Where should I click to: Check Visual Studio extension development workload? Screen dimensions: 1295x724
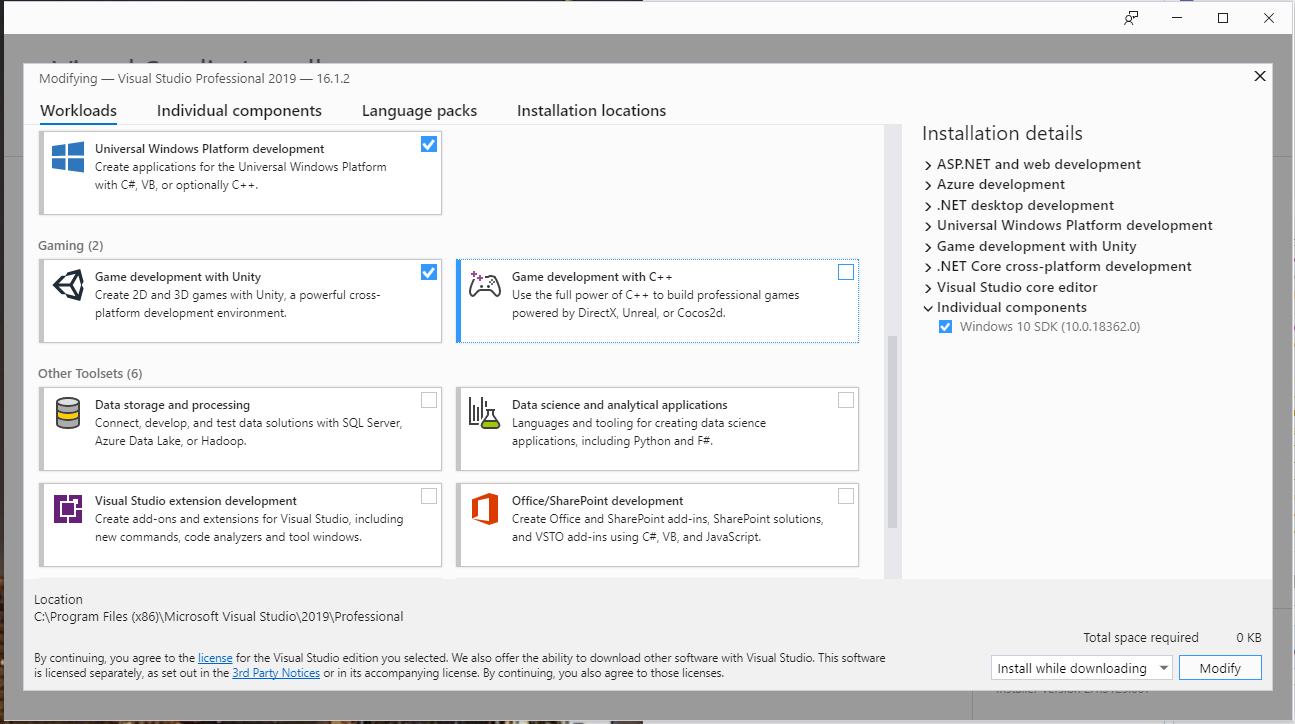[x=429, y=496]
